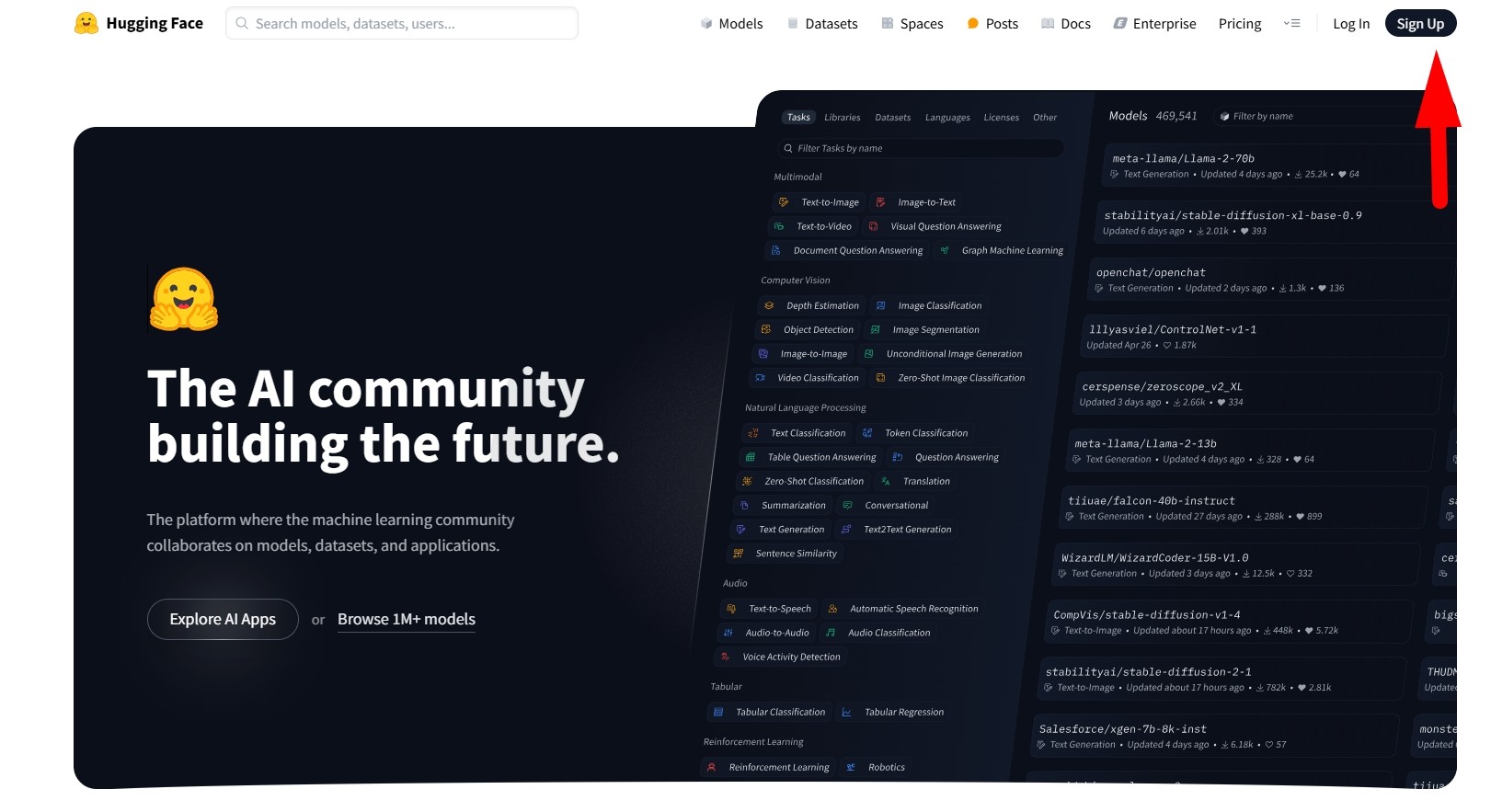Click the Text Classification task icon
Image resolution: width=1491 pixels, height=812 pixels.
click(753, 433)
